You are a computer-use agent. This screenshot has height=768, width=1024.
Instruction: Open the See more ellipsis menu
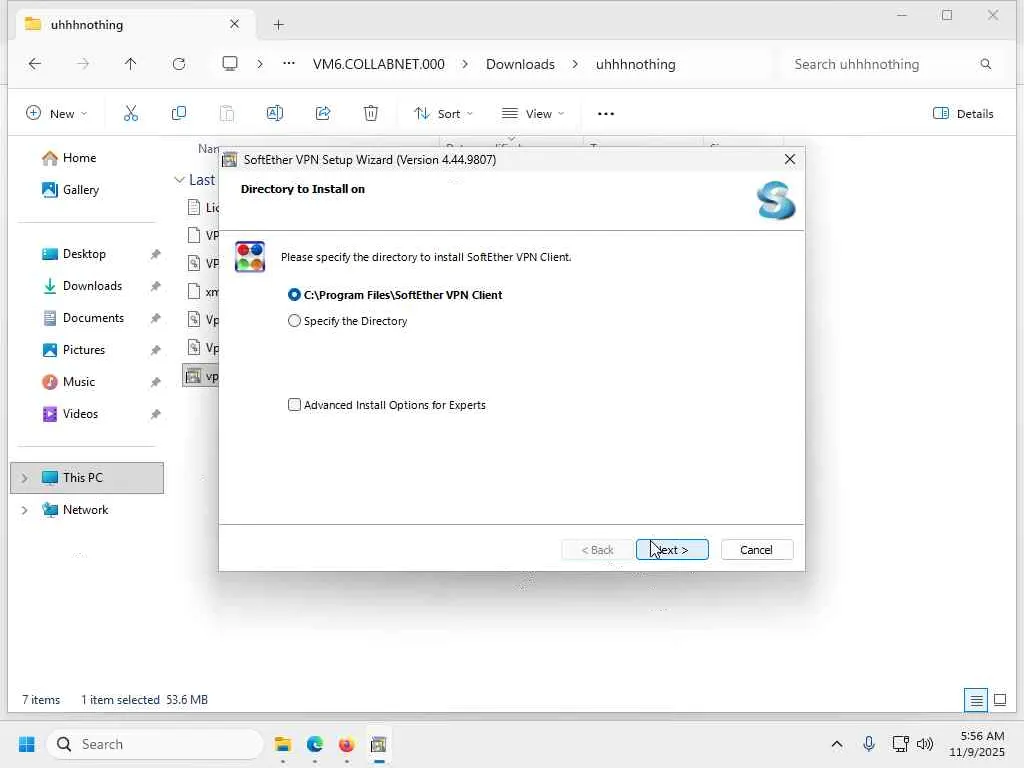coord(606,114)
